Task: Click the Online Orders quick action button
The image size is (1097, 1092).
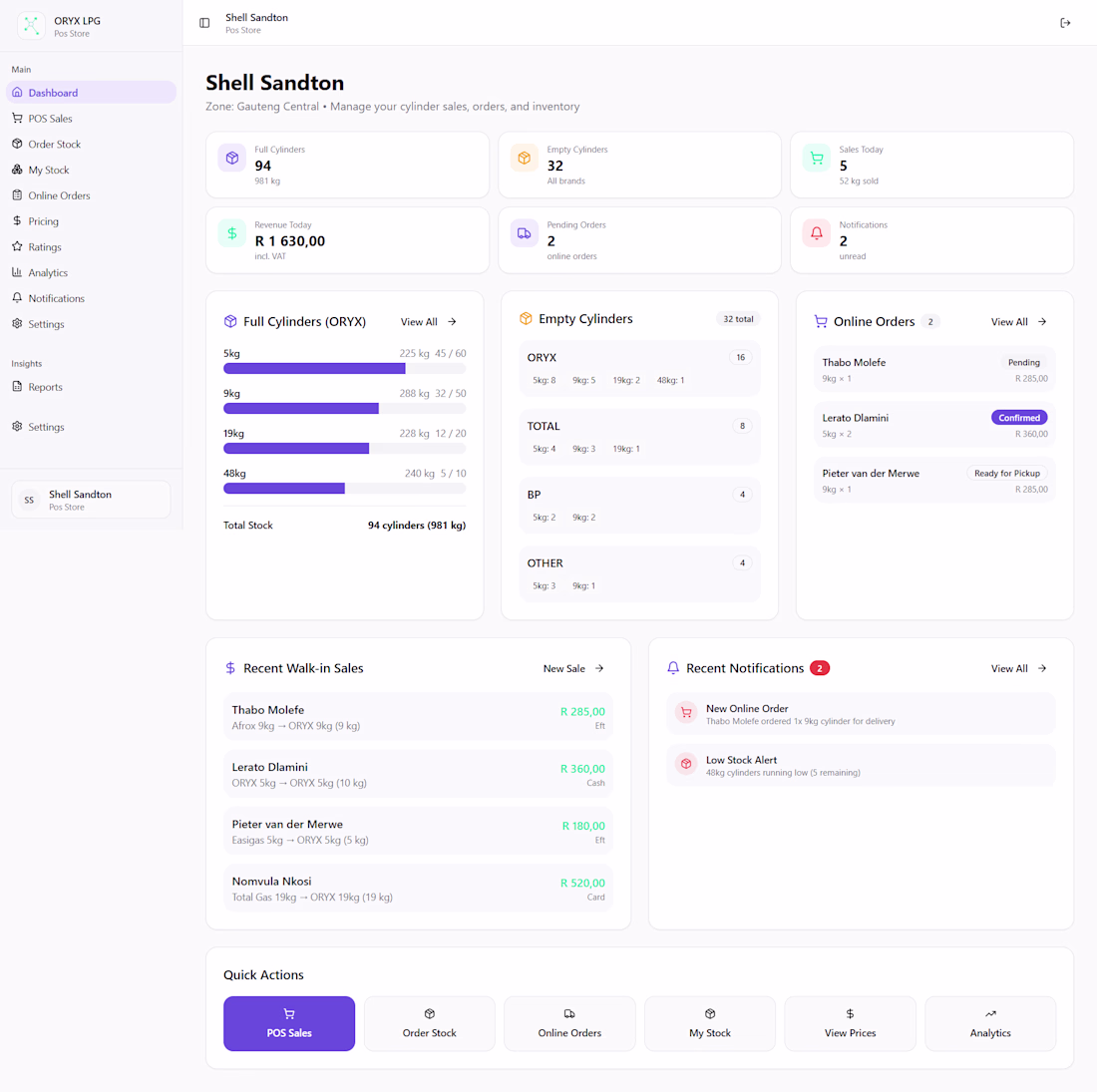Action: click(569, 1023)
